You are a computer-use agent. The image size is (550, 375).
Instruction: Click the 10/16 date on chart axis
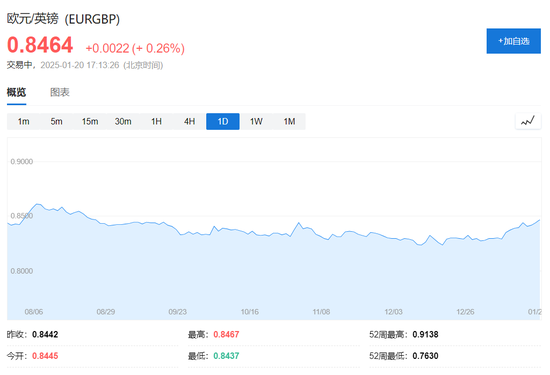(250, 312)
